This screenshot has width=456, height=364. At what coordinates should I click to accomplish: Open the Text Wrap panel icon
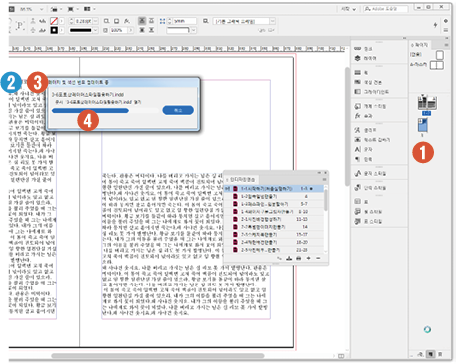point(358,140)
